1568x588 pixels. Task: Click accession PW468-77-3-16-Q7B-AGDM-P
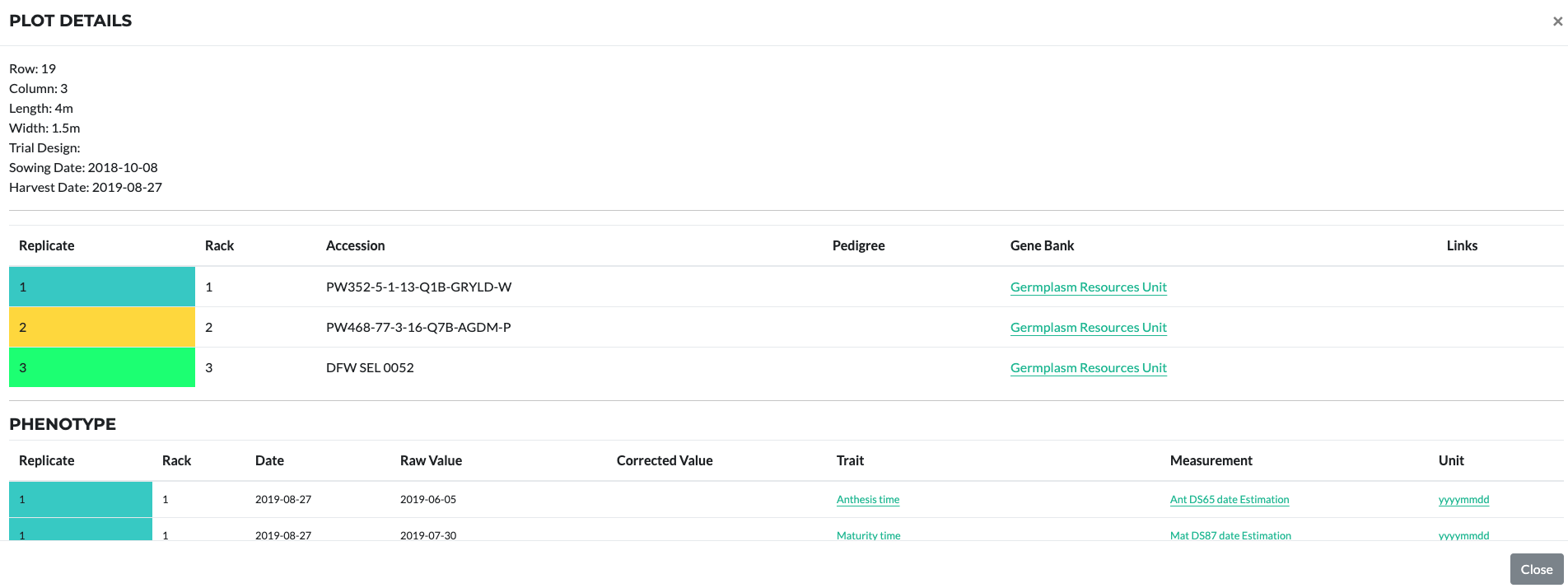[x=418, y=327]
